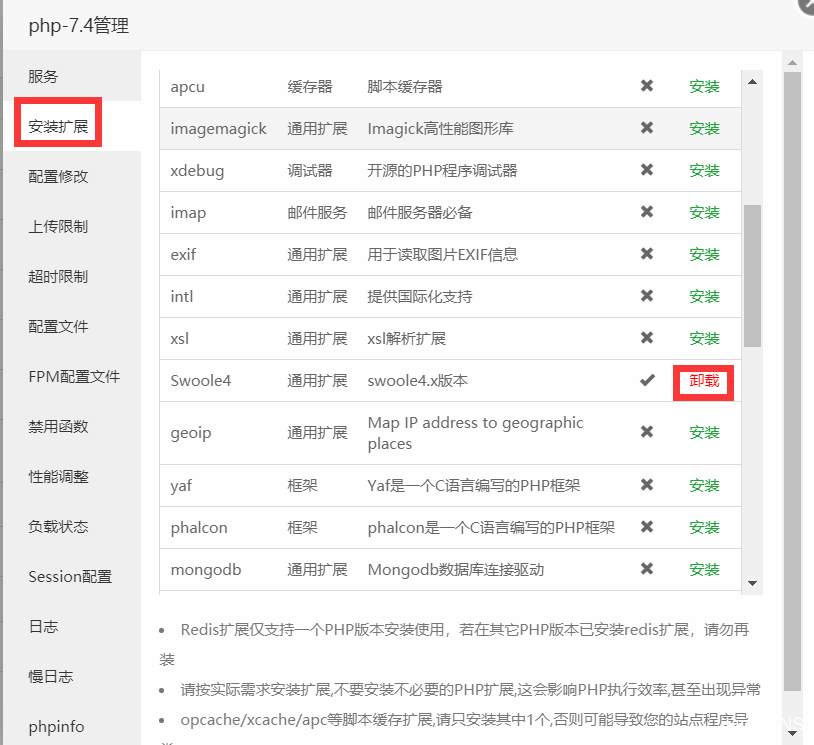Open the FPM配置文件 sidebar section
Image resolution: width=814 pixels, height=745 pixels.
click(74, 377)
